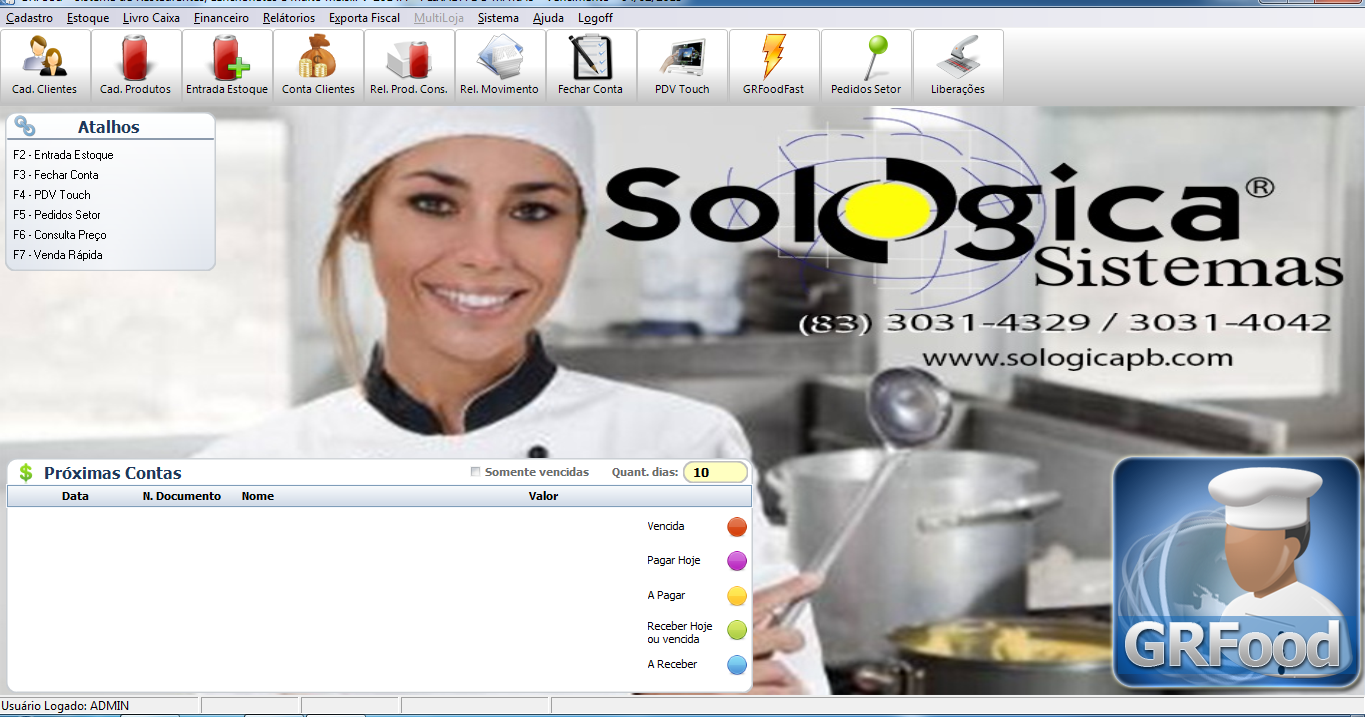Click the GRFood chef logo
The image size is (1366, 717).
click(x=1236, y=573)
